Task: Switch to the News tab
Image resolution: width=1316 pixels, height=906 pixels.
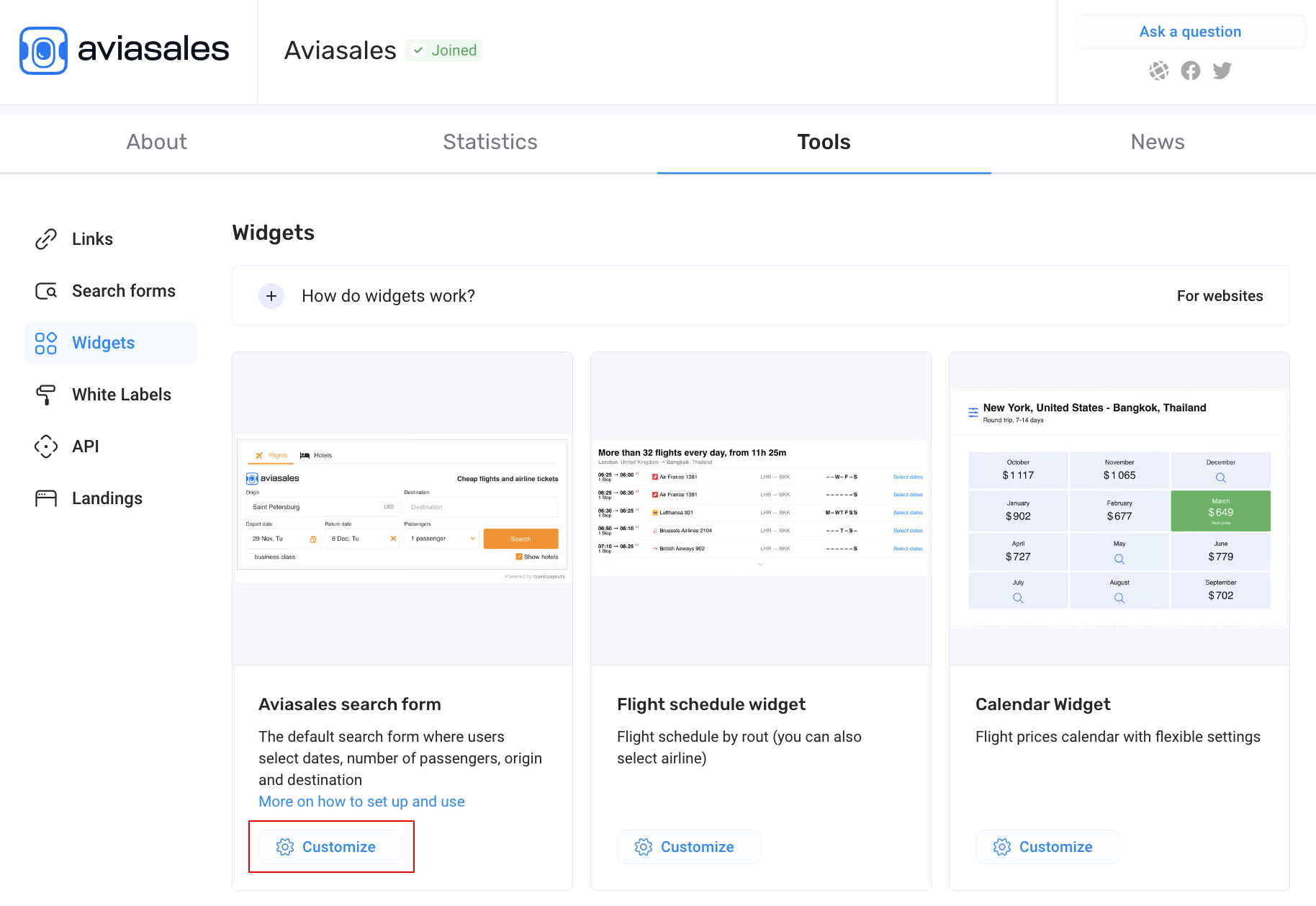Action: coord(1158,142)
